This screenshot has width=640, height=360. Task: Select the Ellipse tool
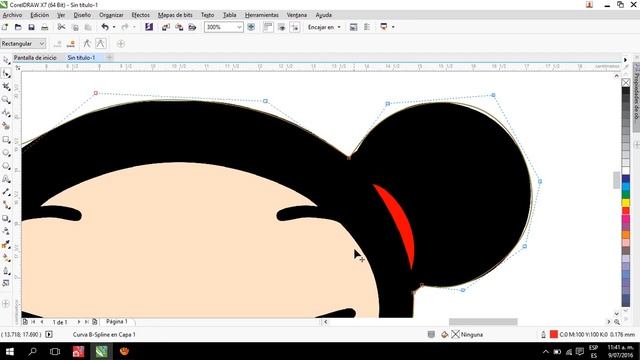(6, 153)
